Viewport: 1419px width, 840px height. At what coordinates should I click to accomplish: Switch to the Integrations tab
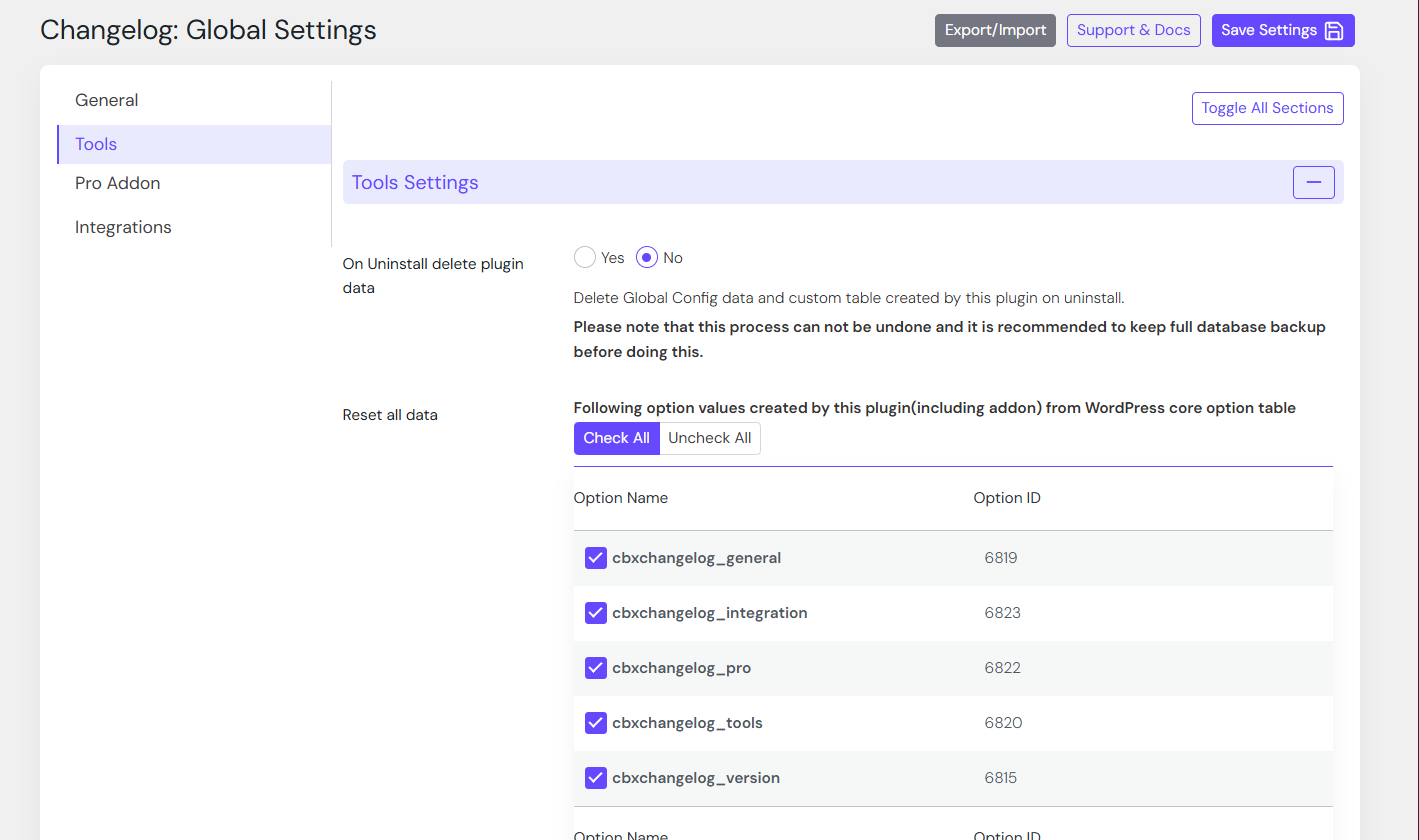[x=194, y=227]
